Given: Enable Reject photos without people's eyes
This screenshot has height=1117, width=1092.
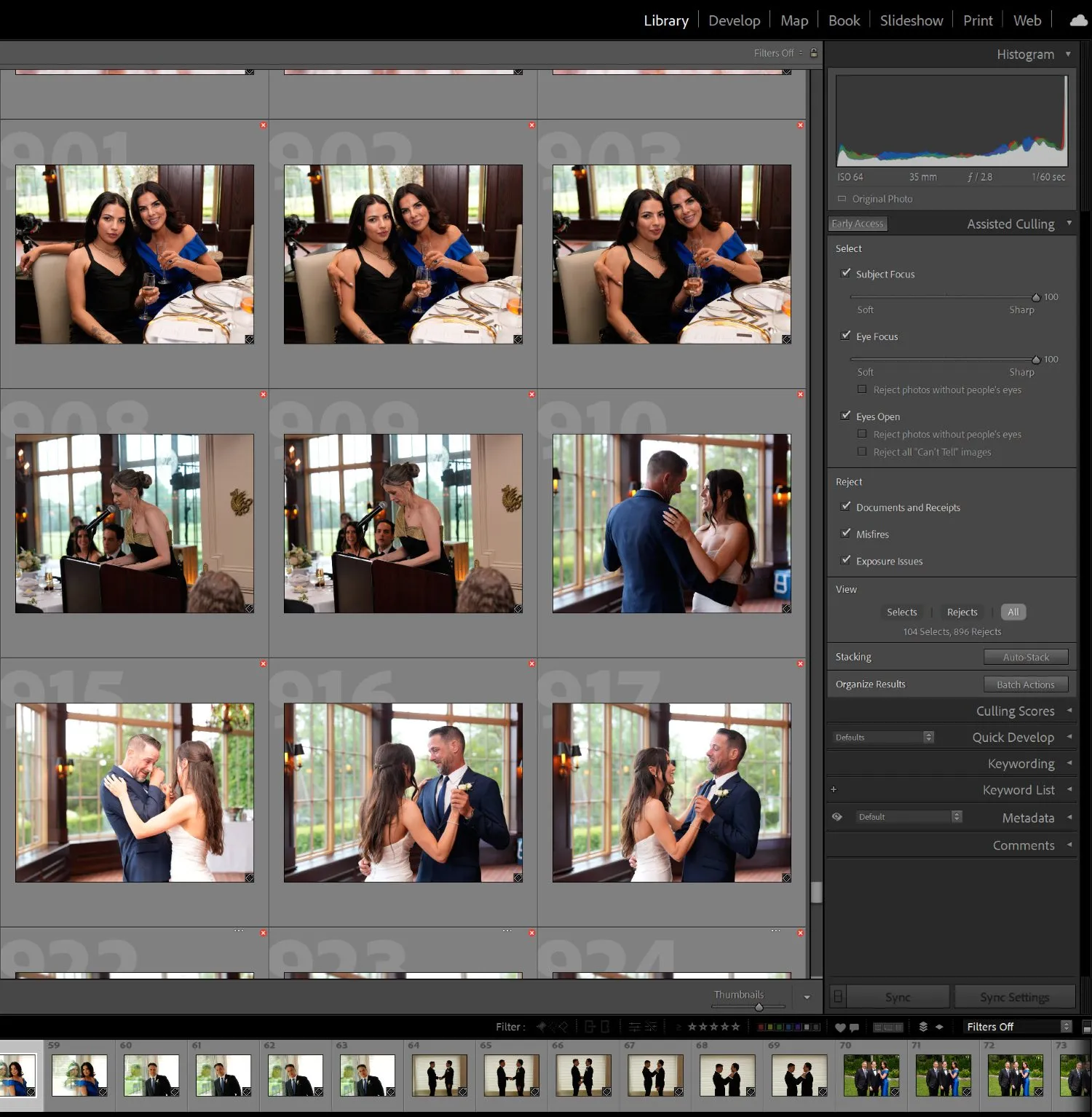Looking at the screenshot, I should (x=862, y=390).
